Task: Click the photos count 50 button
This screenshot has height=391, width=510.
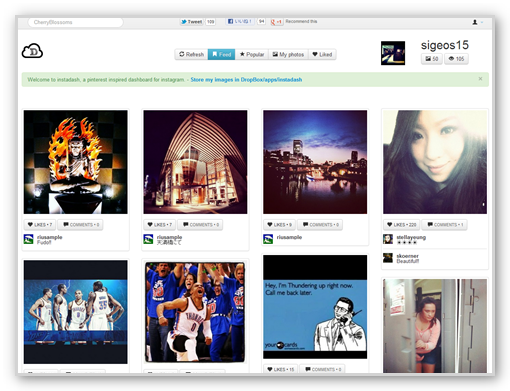Action: tap(432, 59)
